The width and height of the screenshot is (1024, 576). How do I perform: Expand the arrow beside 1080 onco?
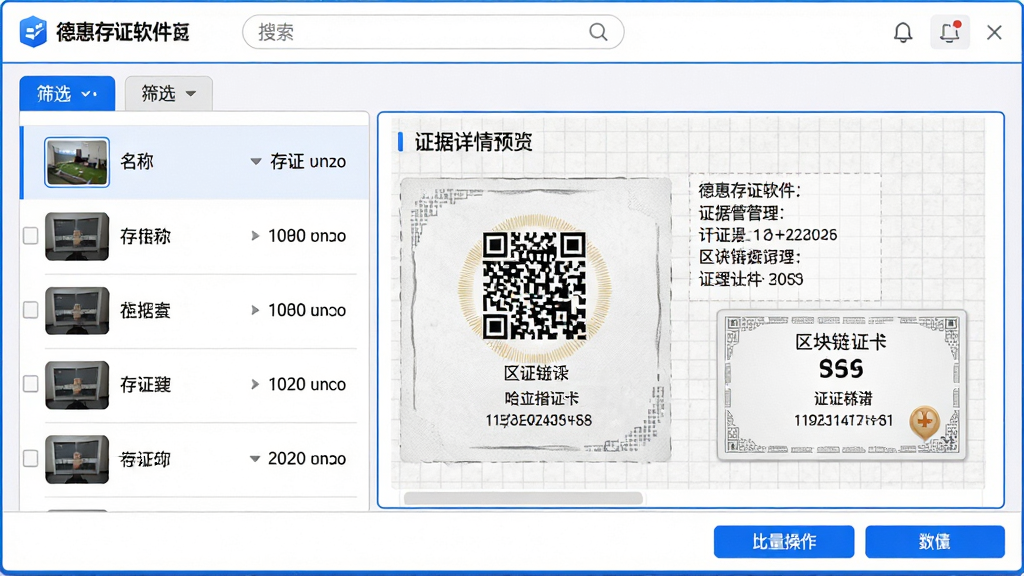click(255, 236)
